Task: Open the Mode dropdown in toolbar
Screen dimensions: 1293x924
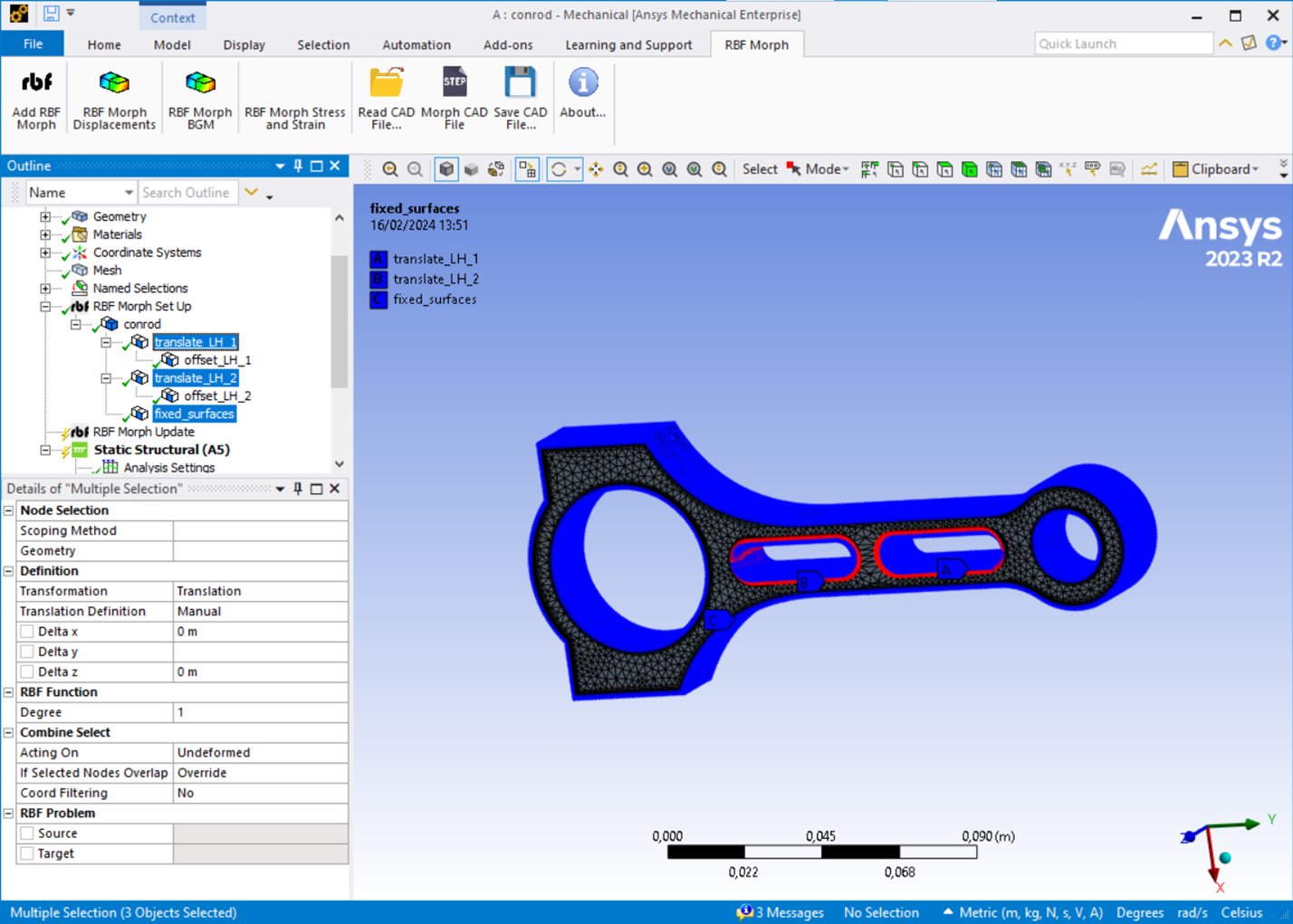Action: tap(846, 169)
